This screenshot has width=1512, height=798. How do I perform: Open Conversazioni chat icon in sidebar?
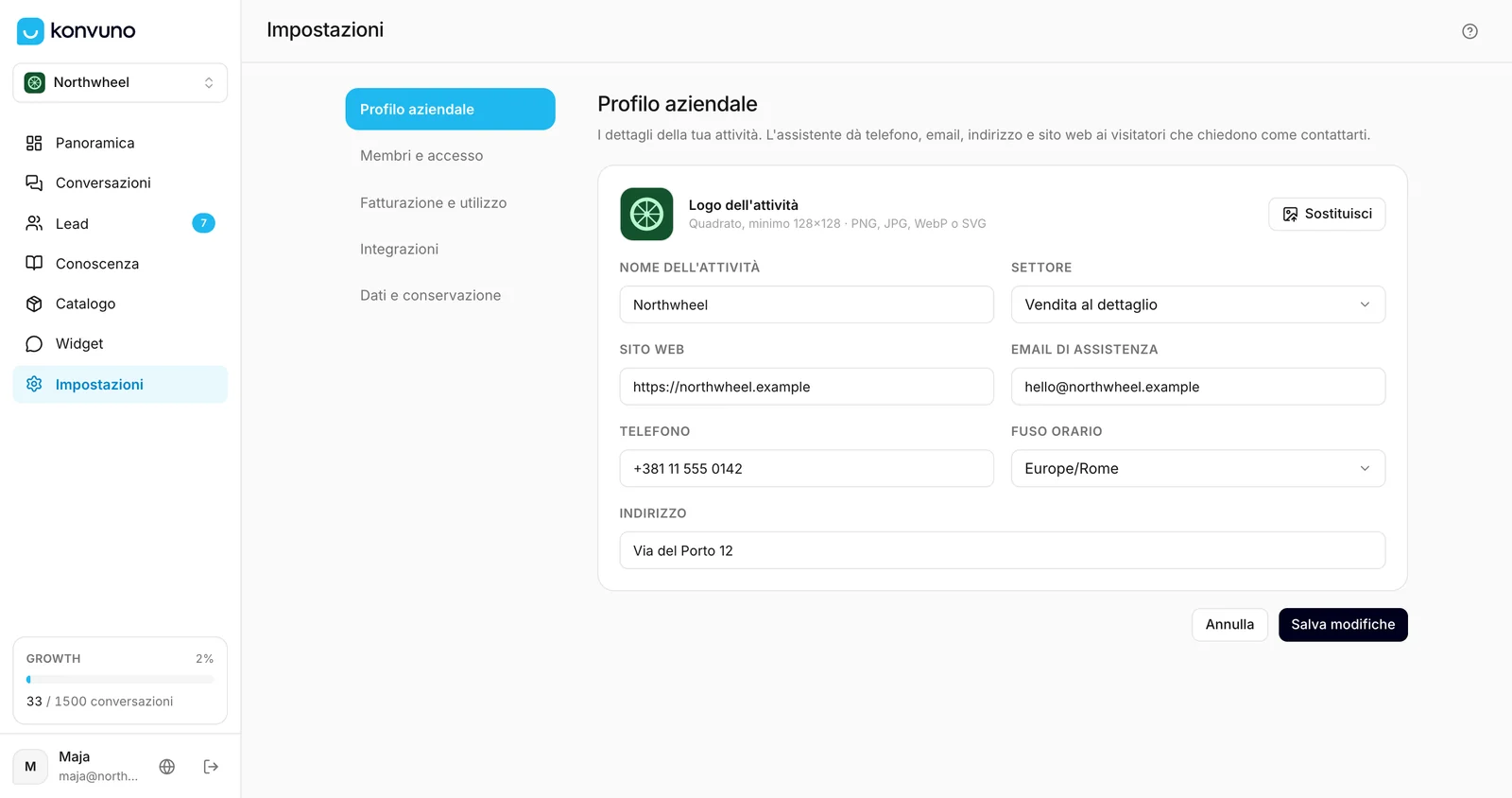click(x=34, y=182)
